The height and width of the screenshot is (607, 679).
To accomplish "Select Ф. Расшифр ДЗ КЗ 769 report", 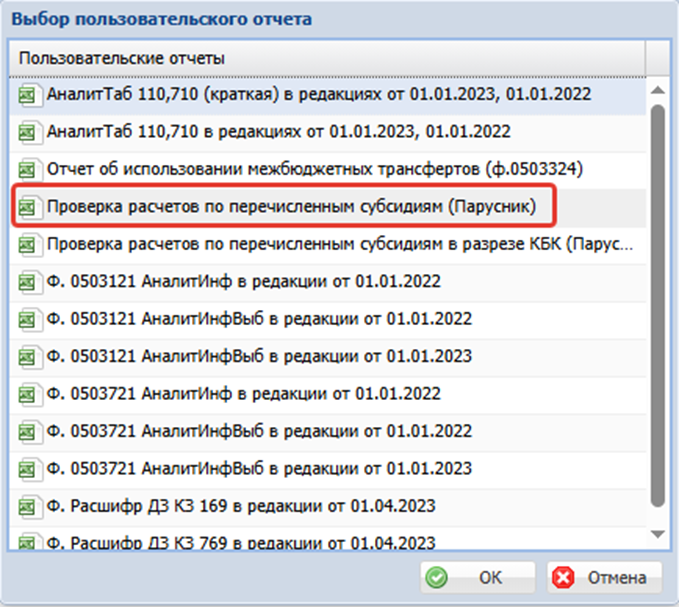I will pyautogui.click(x=328, y=539).
